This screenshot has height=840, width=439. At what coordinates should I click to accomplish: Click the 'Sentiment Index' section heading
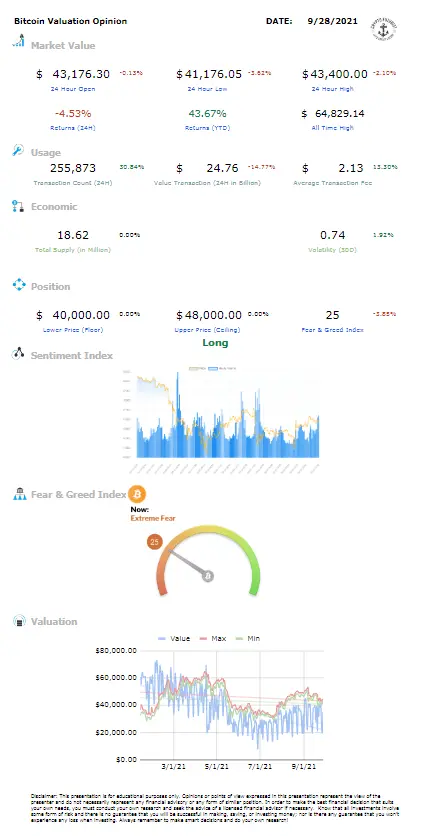72,355
